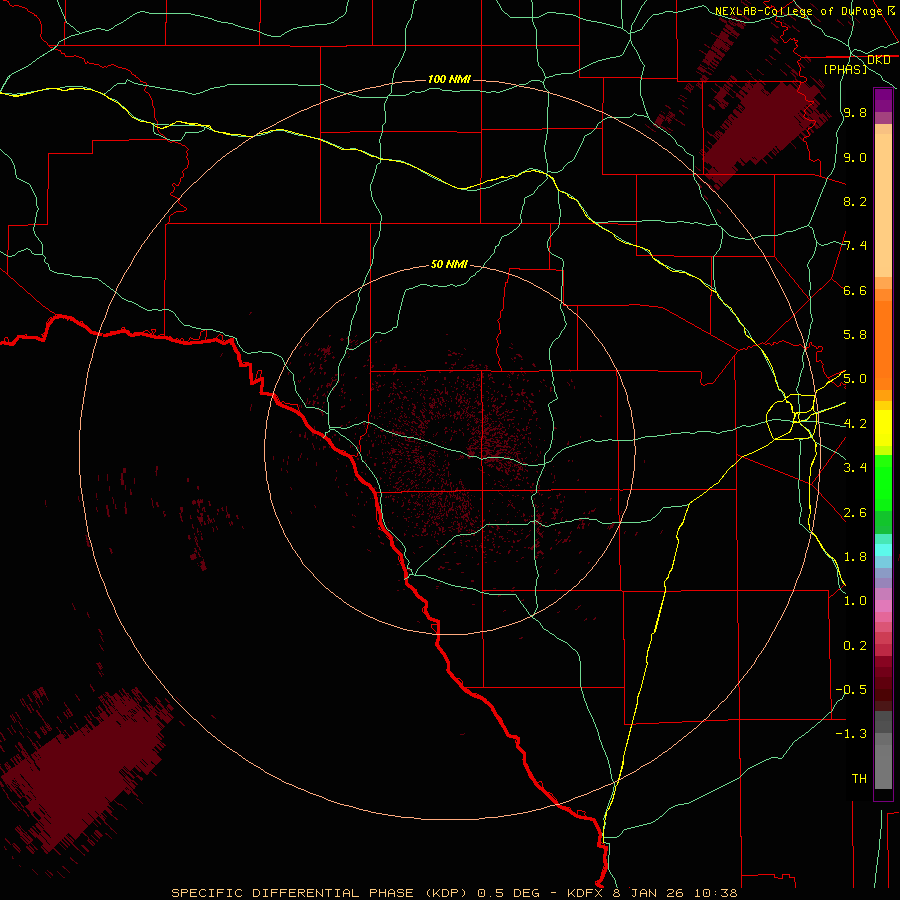Click the DKD label above the color scale
This screenshot has height=900, width=900.
pos(879,60)
